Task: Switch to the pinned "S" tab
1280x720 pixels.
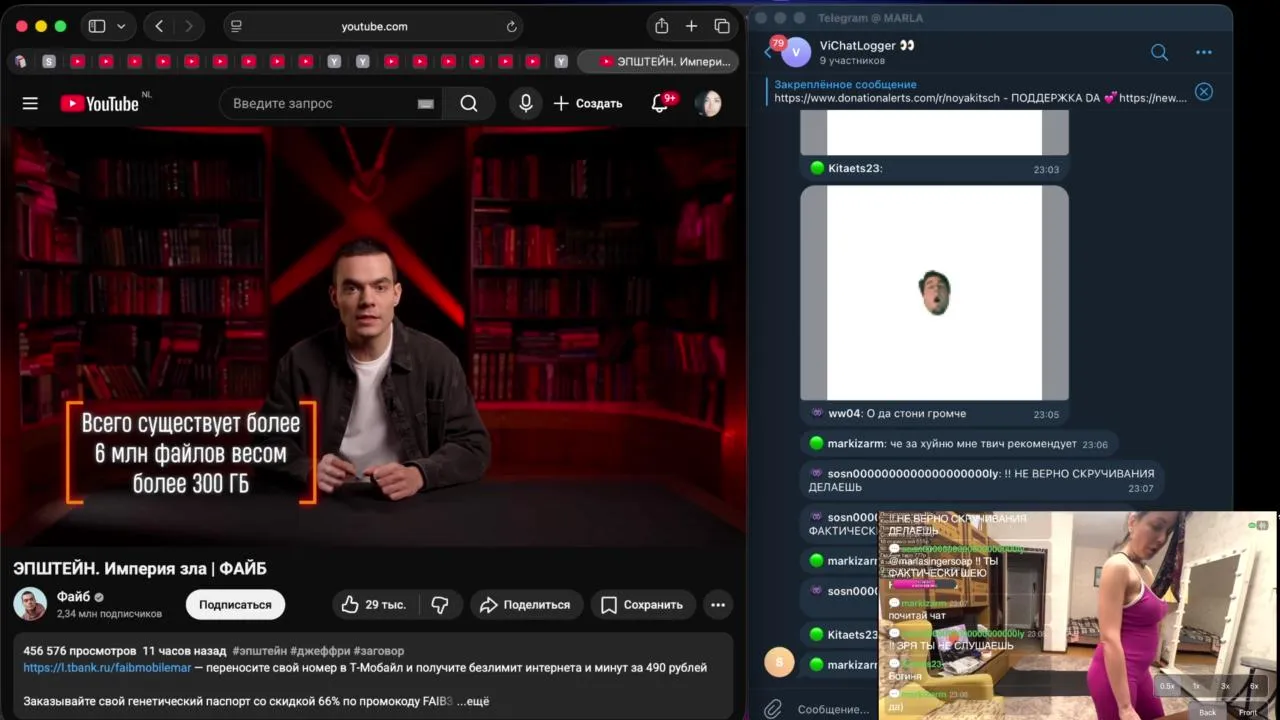Action: [x=48, y=61]
